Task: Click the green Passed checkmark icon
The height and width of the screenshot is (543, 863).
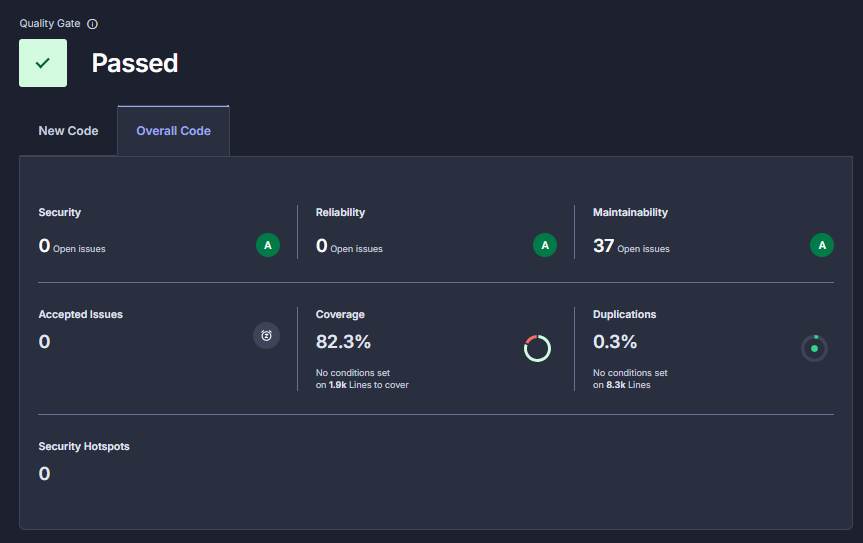Action: pos(43,63)
